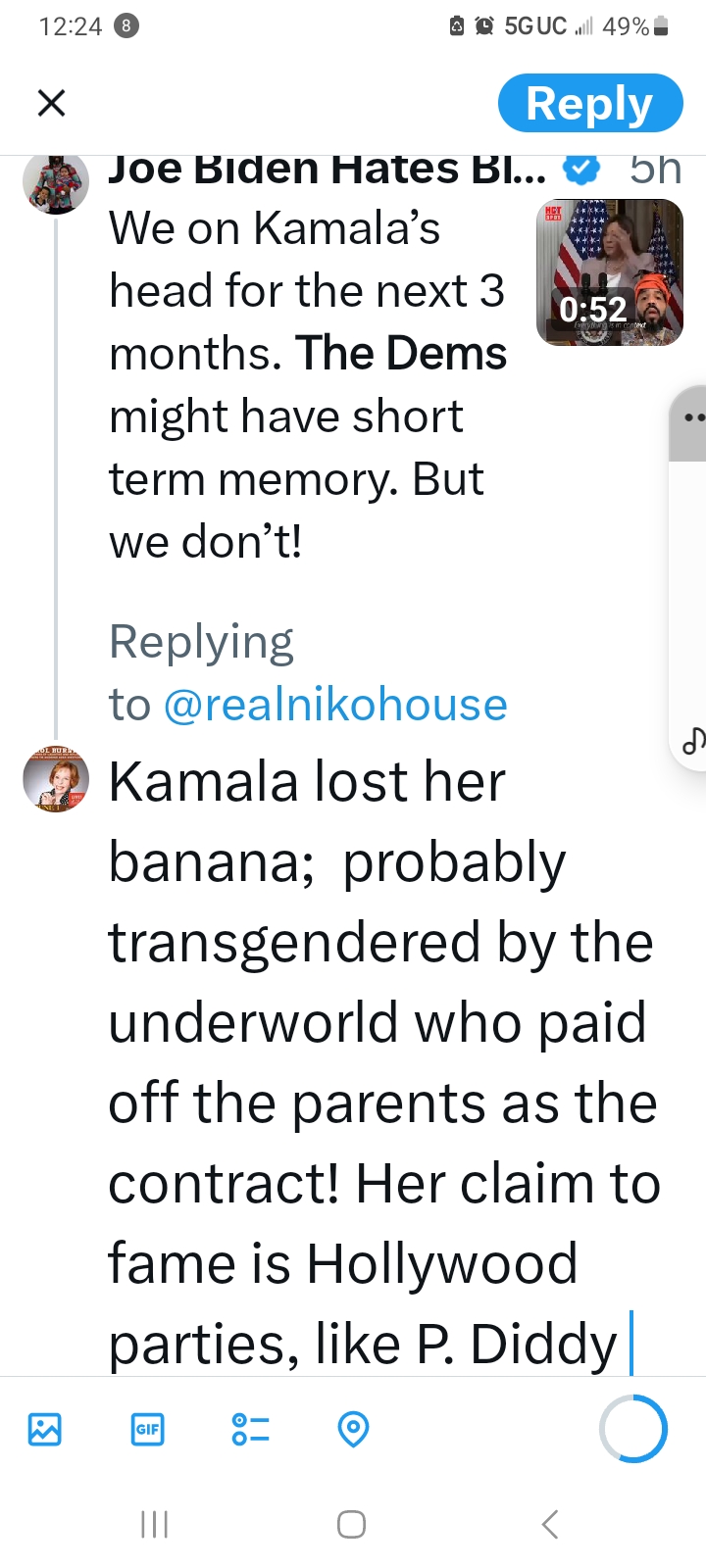Open Joe Biden Hates Bl... profile avatar

[56, 183]
